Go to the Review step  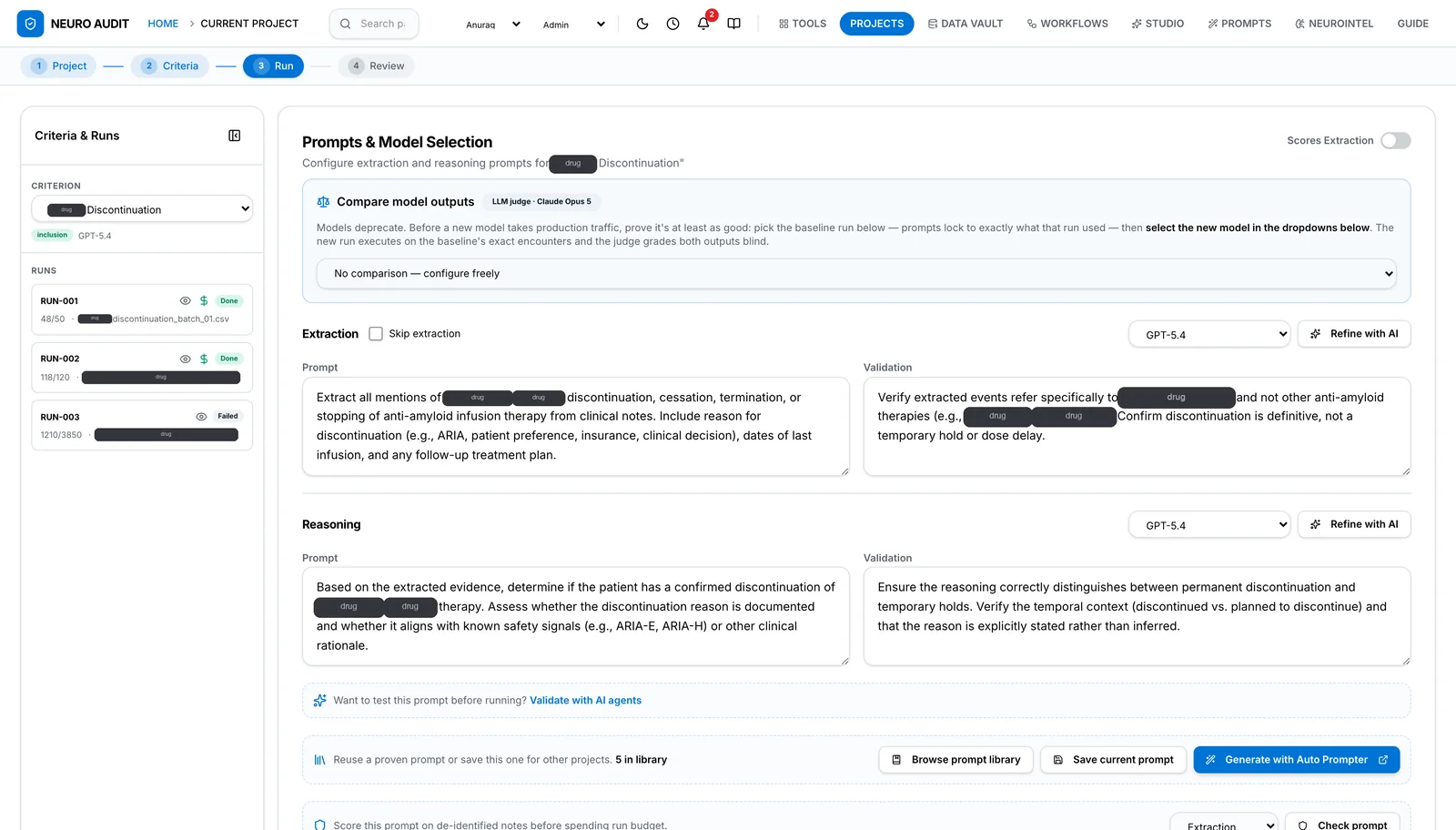pos(377,66)
